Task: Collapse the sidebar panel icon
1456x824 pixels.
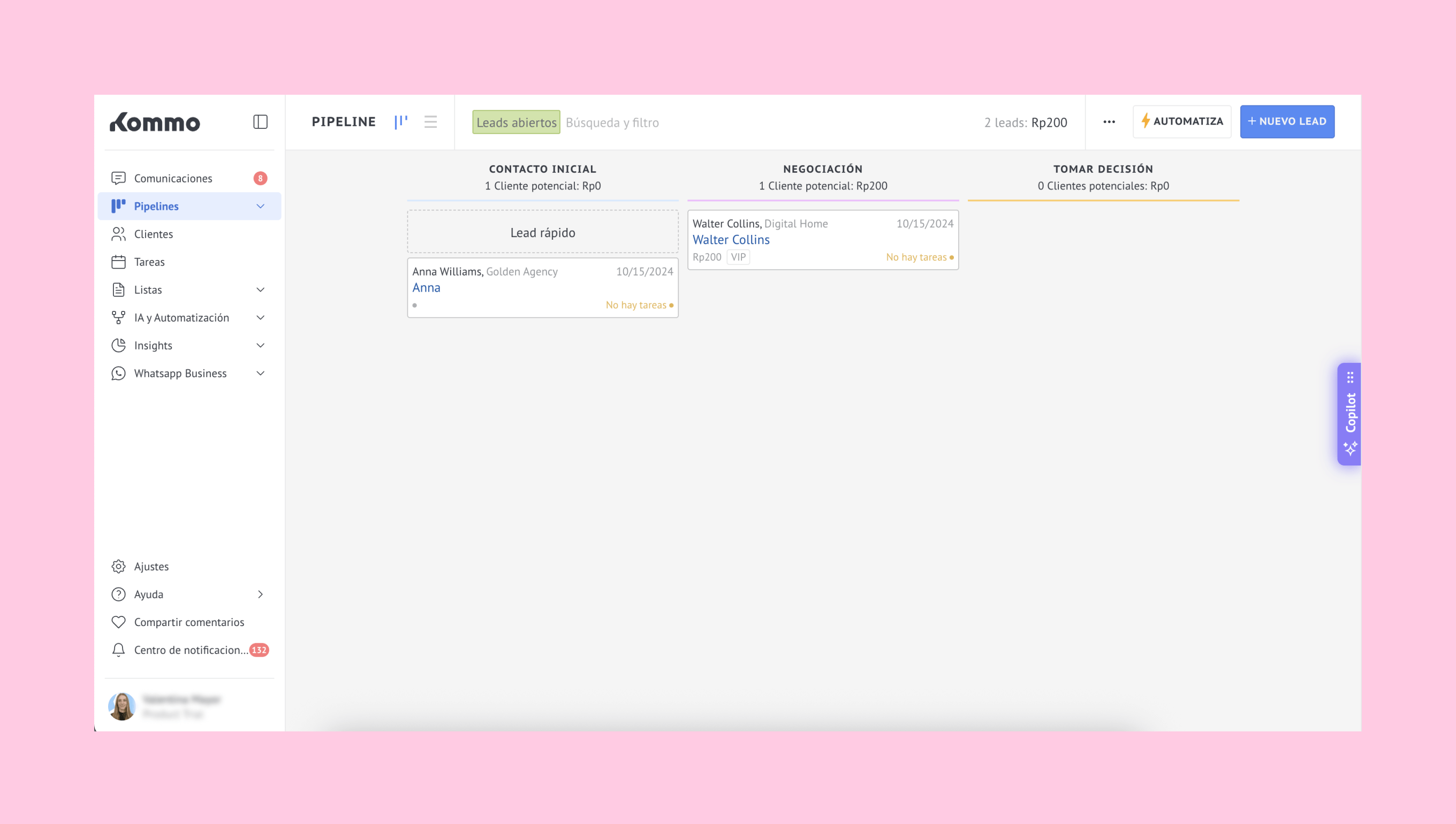Action: click(x=260, y=121)
